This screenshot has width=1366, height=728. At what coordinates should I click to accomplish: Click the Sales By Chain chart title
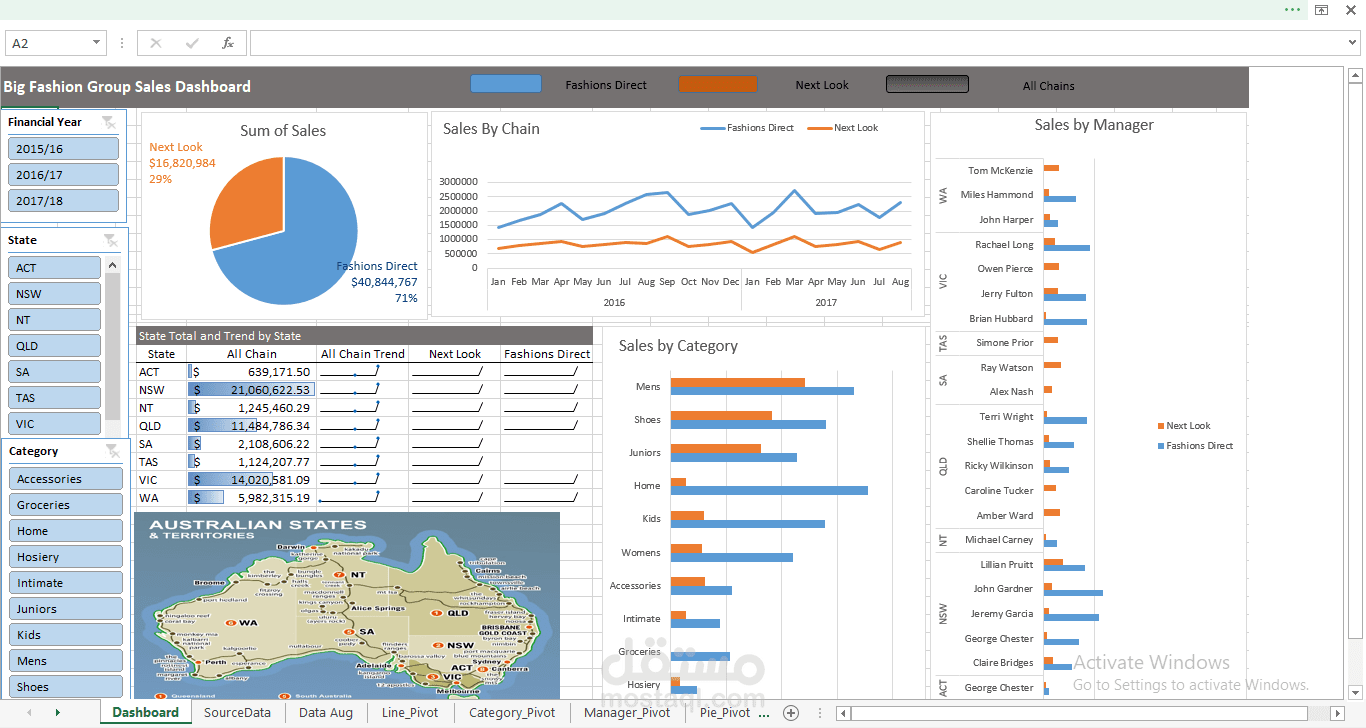(491, 128)
